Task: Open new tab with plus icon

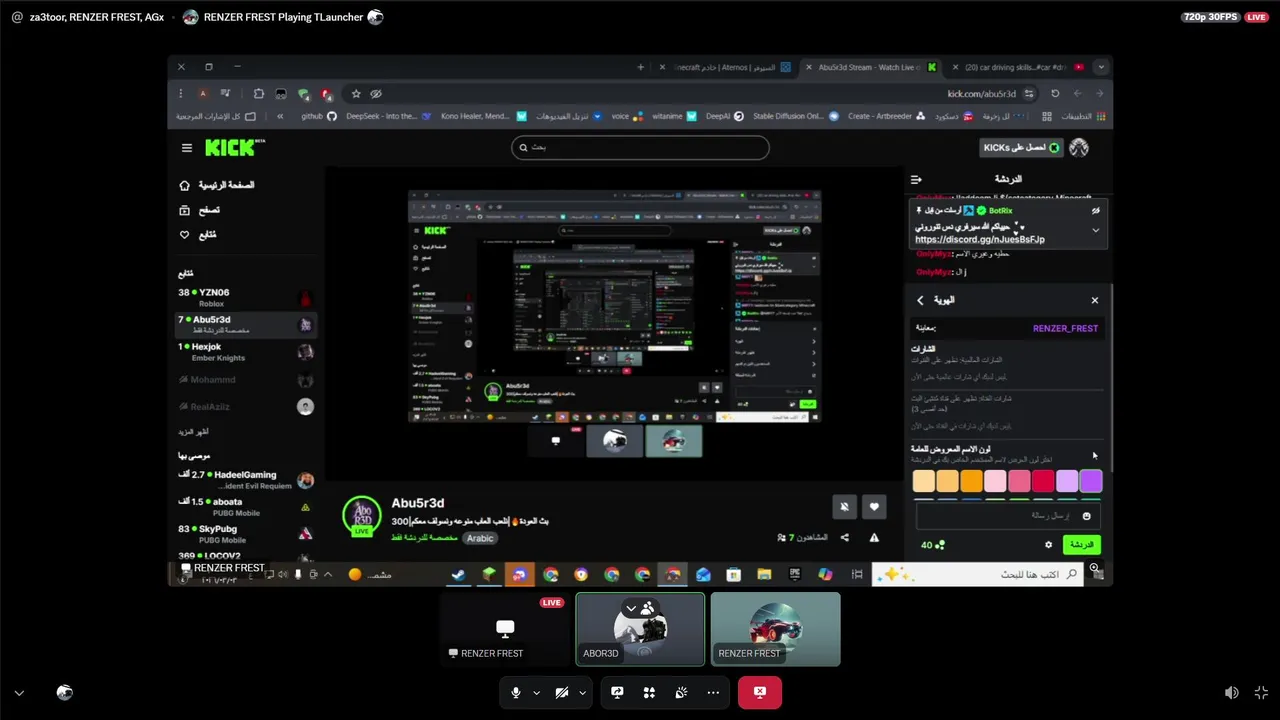Action: coord(641,67)
